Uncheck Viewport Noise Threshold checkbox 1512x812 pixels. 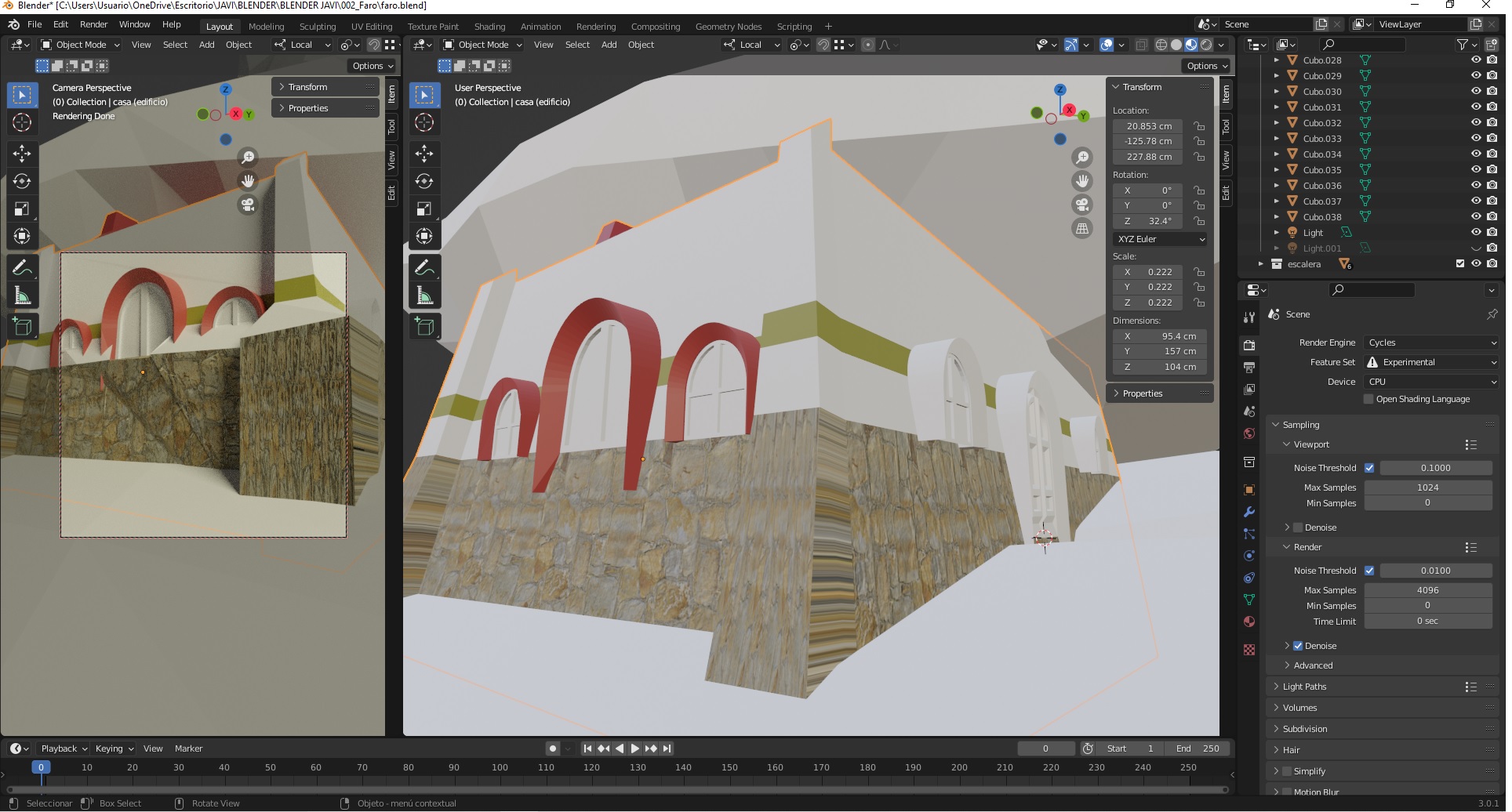(1369, 468)
